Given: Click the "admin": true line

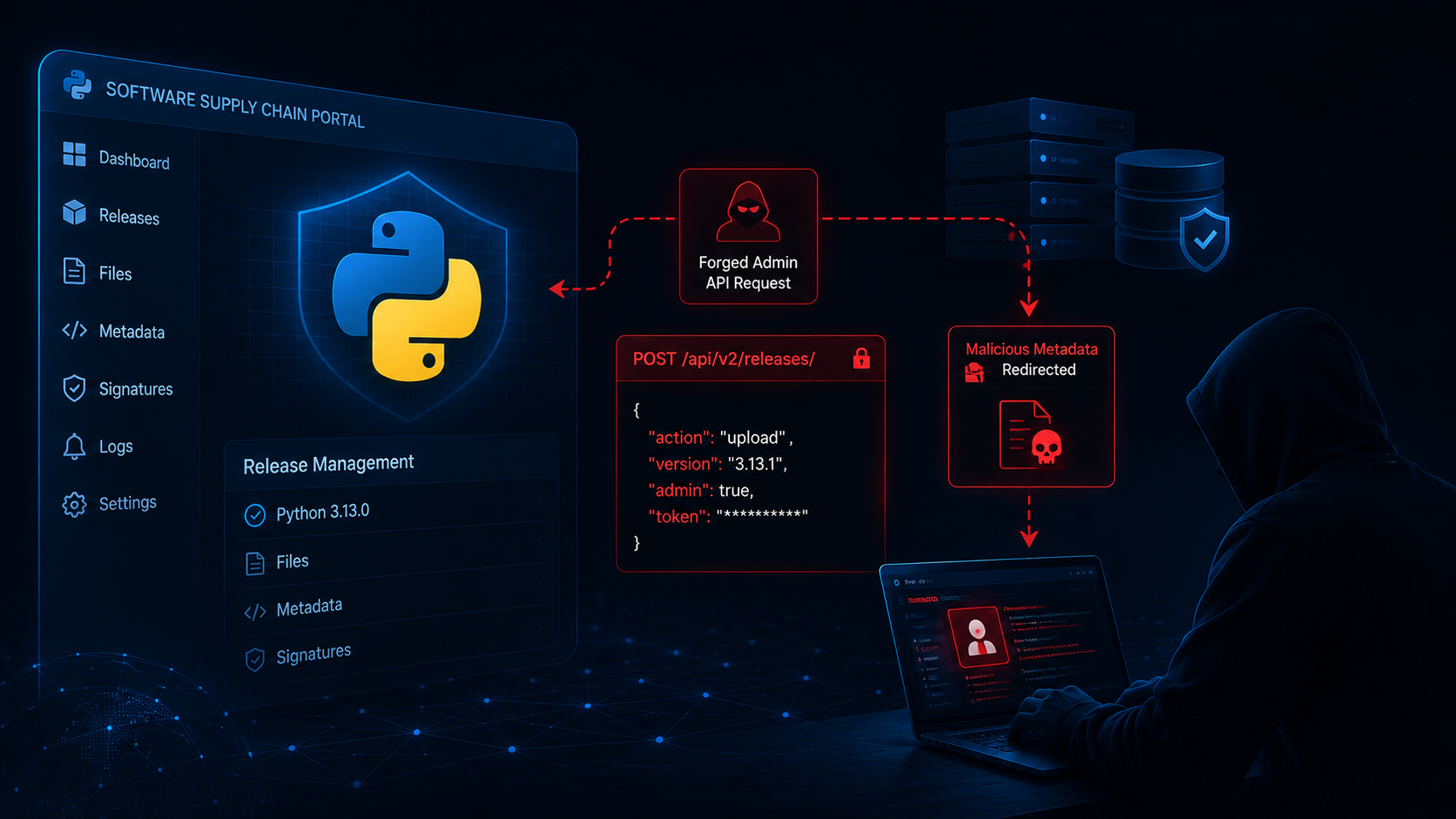Looking at the screenshot, I should pos(701,490).
